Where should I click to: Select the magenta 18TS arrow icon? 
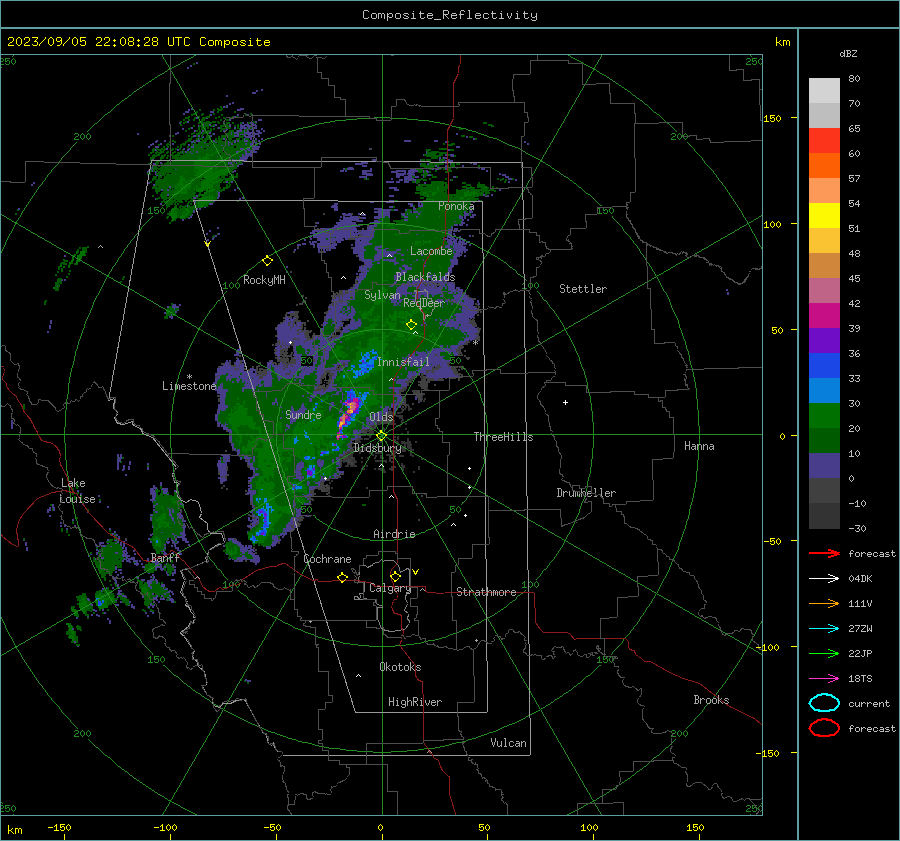click(824, 679)
